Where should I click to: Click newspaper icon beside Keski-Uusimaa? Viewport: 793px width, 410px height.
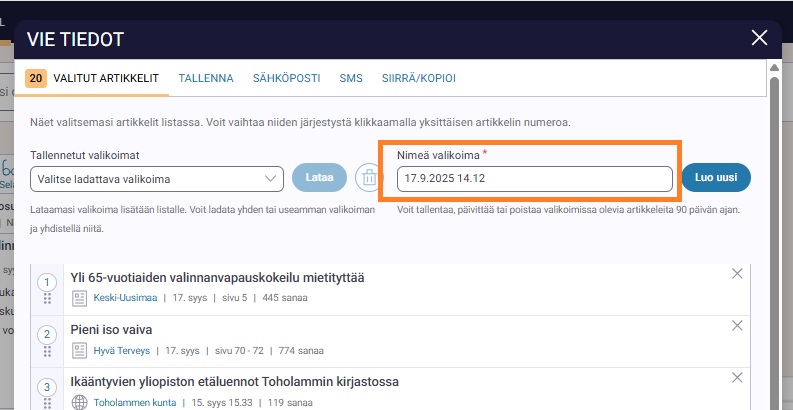79,298
